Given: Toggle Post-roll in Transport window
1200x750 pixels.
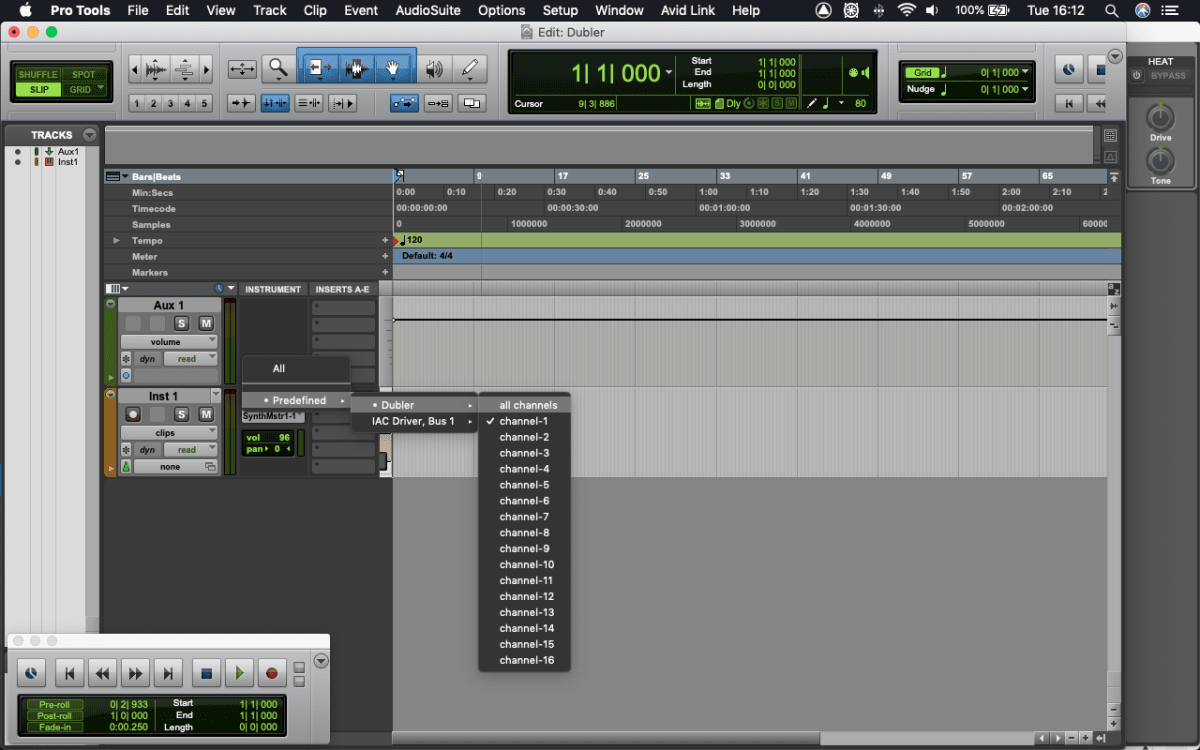Looking at the screenshot, I should coord(54,716).
